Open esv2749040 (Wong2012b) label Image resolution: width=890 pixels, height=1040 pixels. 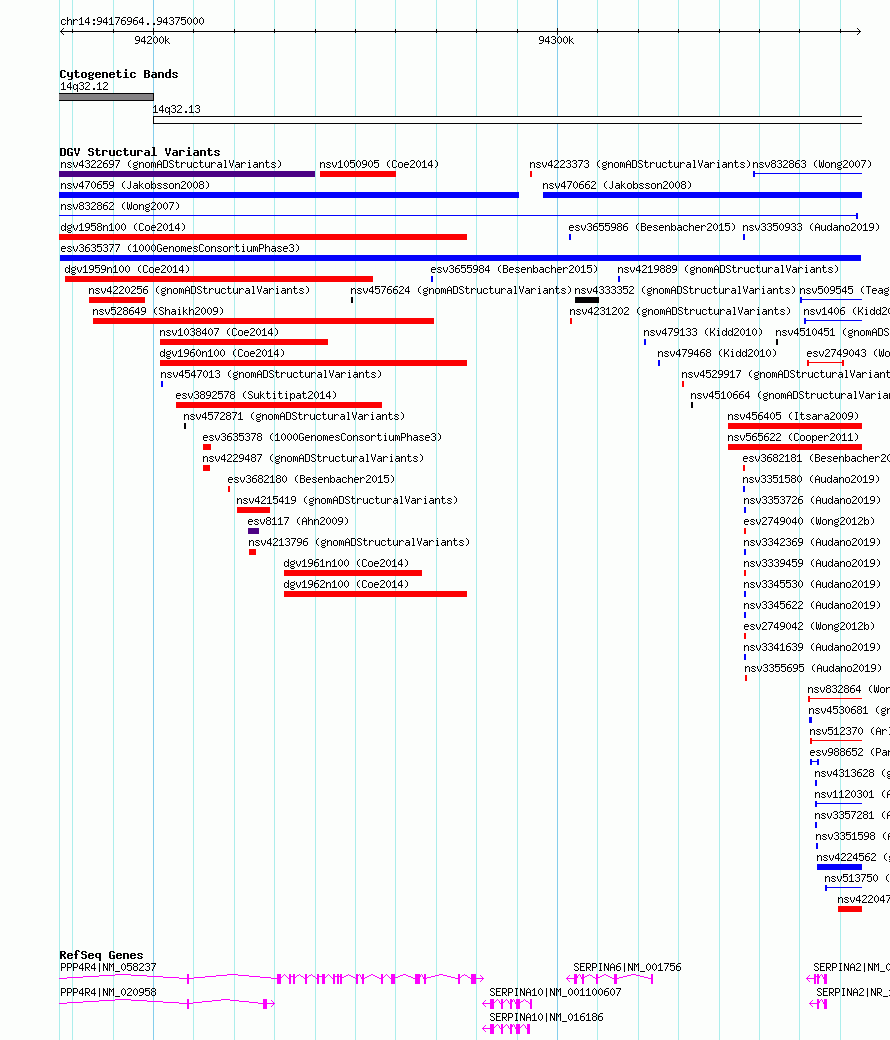pos(809,521)
